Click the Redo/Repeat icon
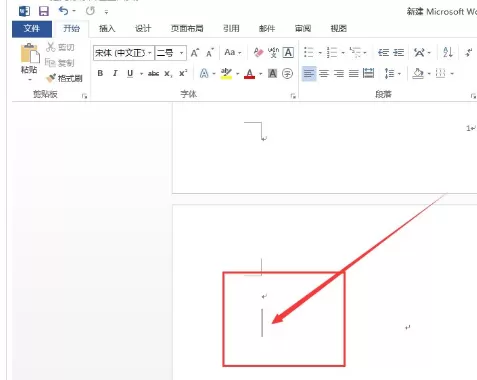This screenshot has height=380, width=477. (x=90, y=11)
